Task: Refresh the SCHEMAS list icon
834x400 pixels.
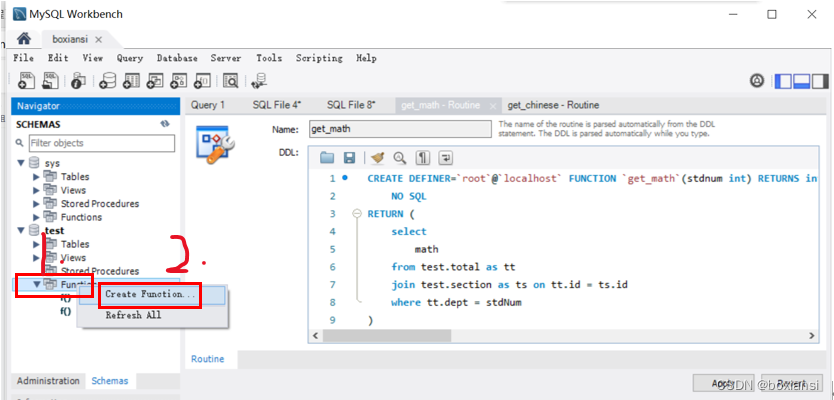Action: point(165,124)
